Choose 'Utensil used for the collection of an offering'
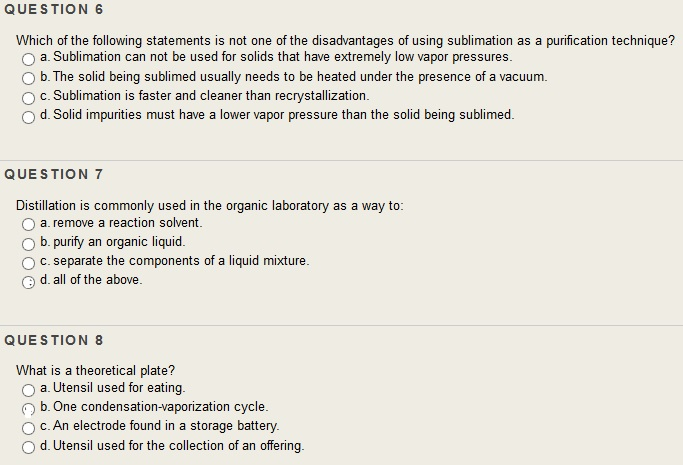 tap(28, 447)
